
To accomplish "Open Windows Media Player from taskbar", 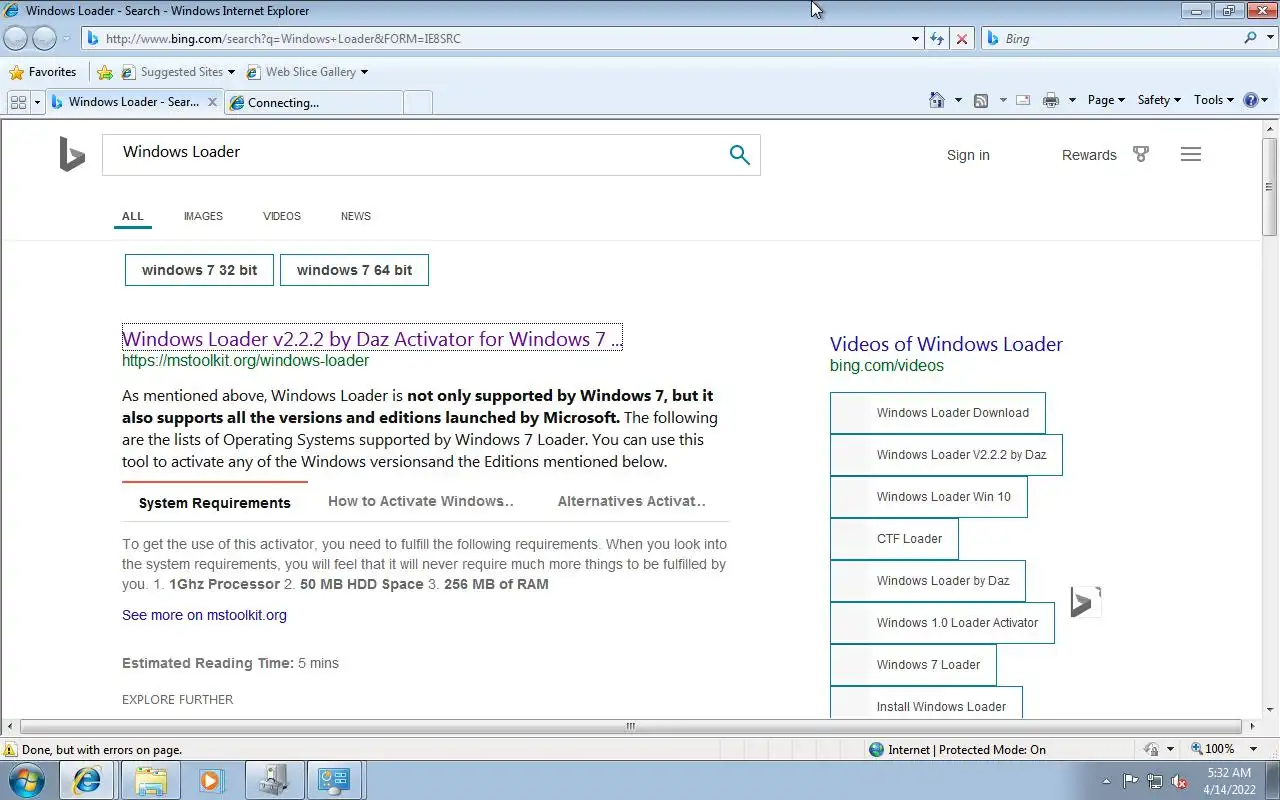I will tap(211, 780).
